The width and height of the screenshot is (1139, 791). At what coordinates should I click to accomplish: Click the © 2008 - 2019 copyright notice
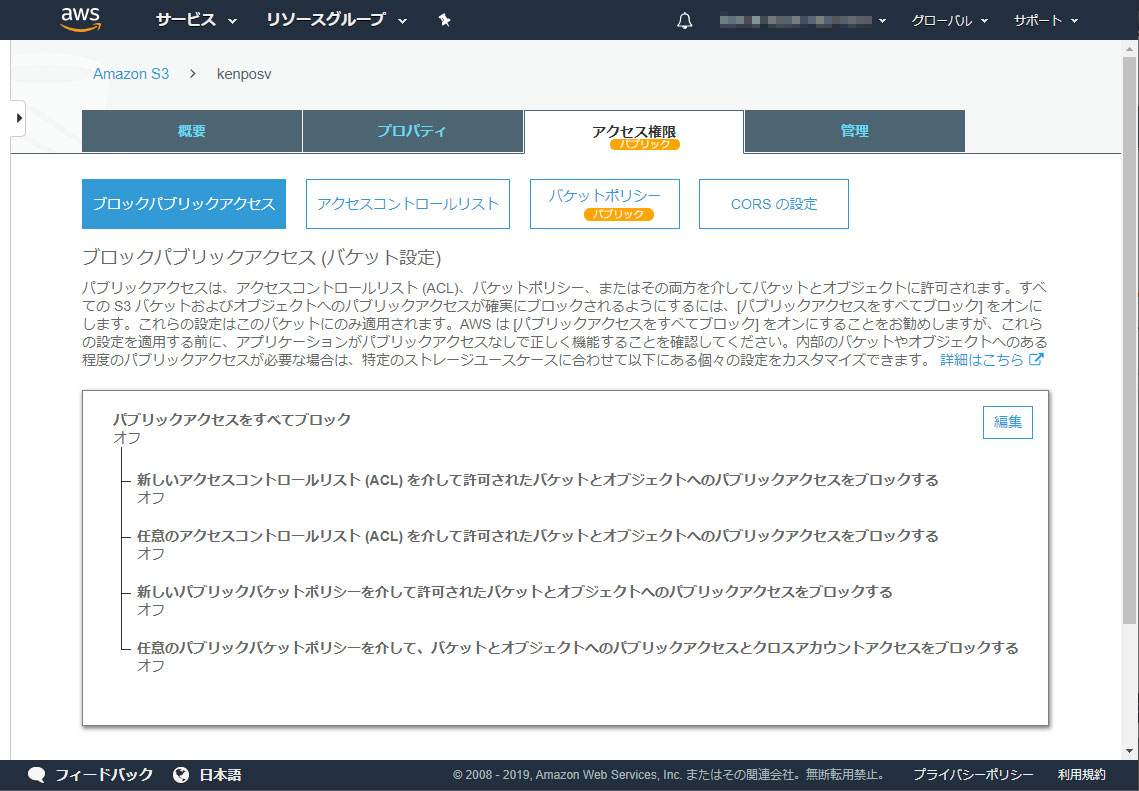[x=669, y=775]
